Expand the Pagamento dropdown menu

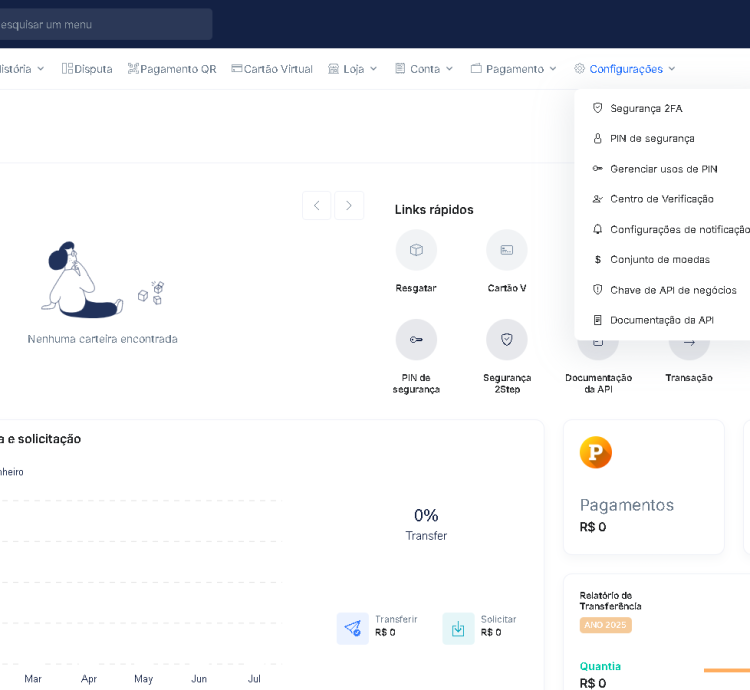[514, 69]
